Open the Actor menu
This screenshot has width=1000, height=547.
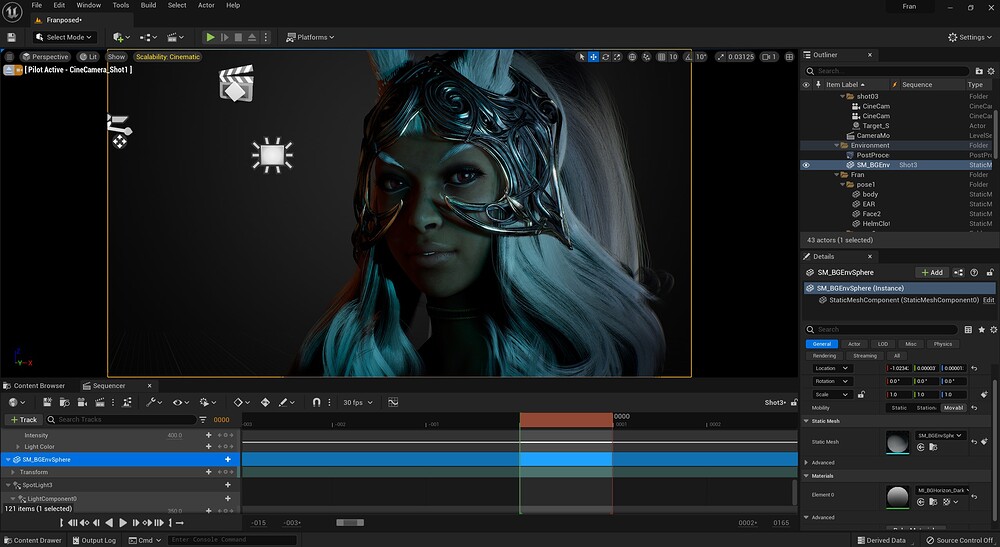tap(206, 5)
